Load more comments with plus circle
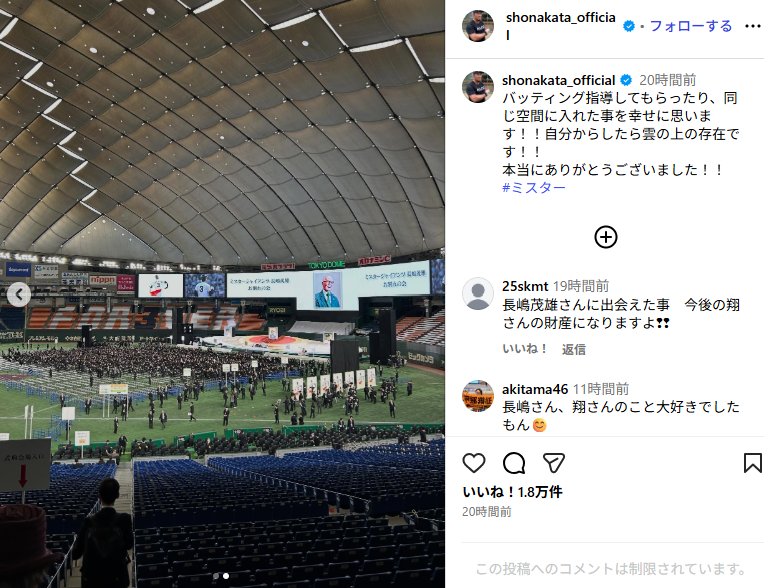The height and width of the screenshot is (588, 764). (x=606, y=237)
